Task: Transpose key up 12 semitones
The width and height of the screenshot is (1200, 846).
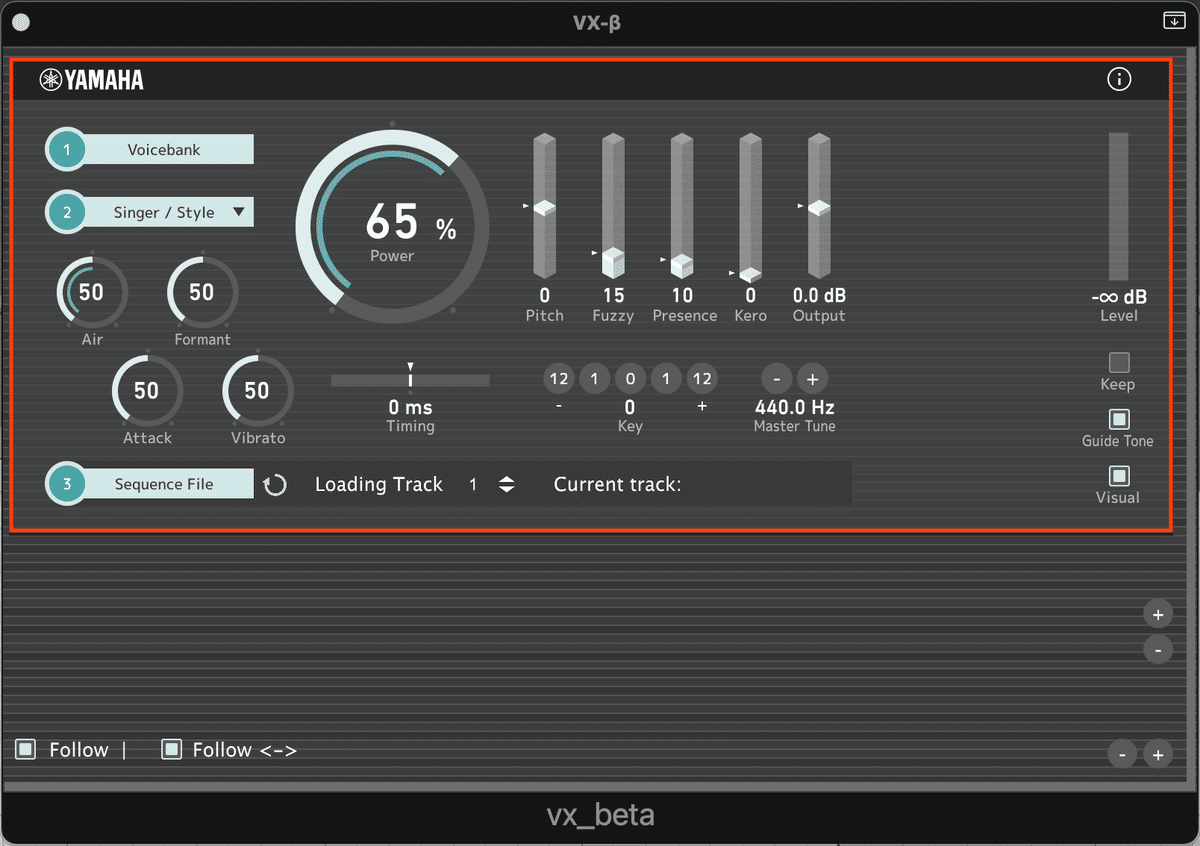Action: tap(702, 379)
